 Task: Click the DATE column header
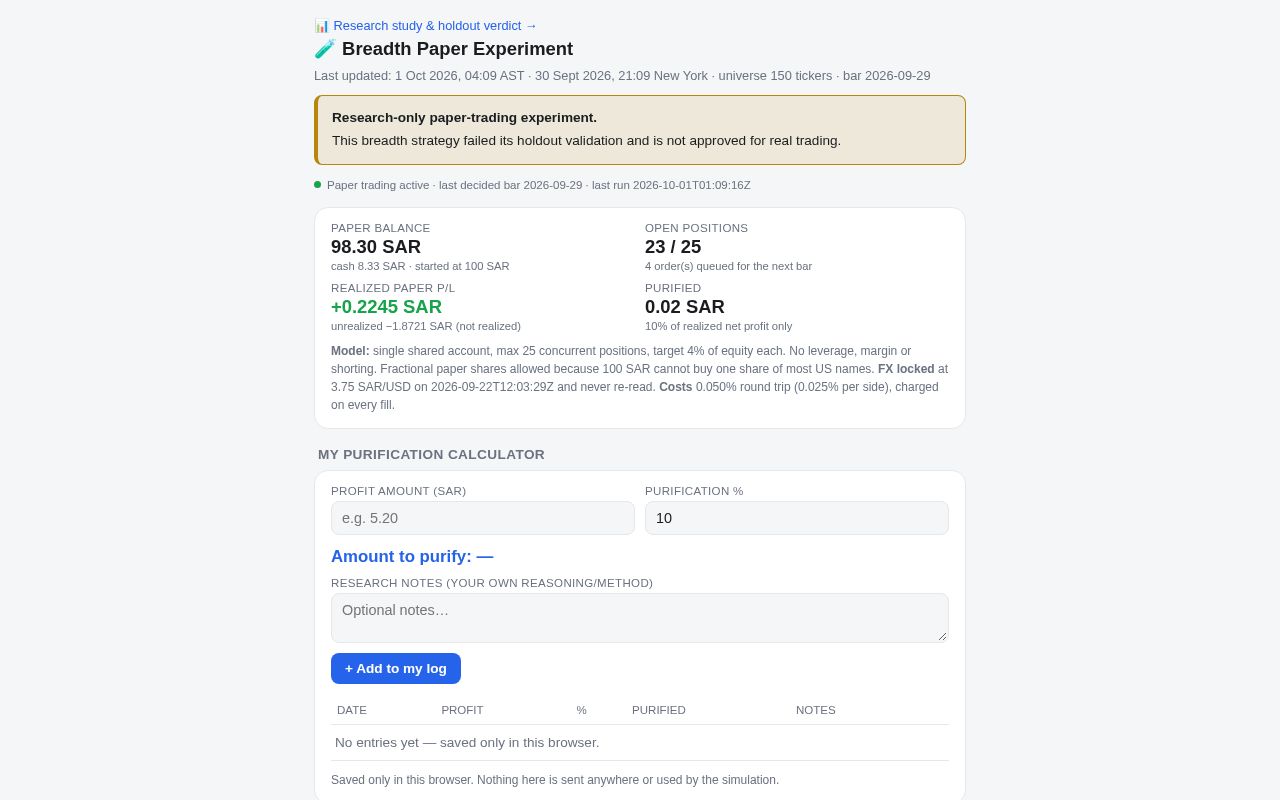click(x=352, y=710)
